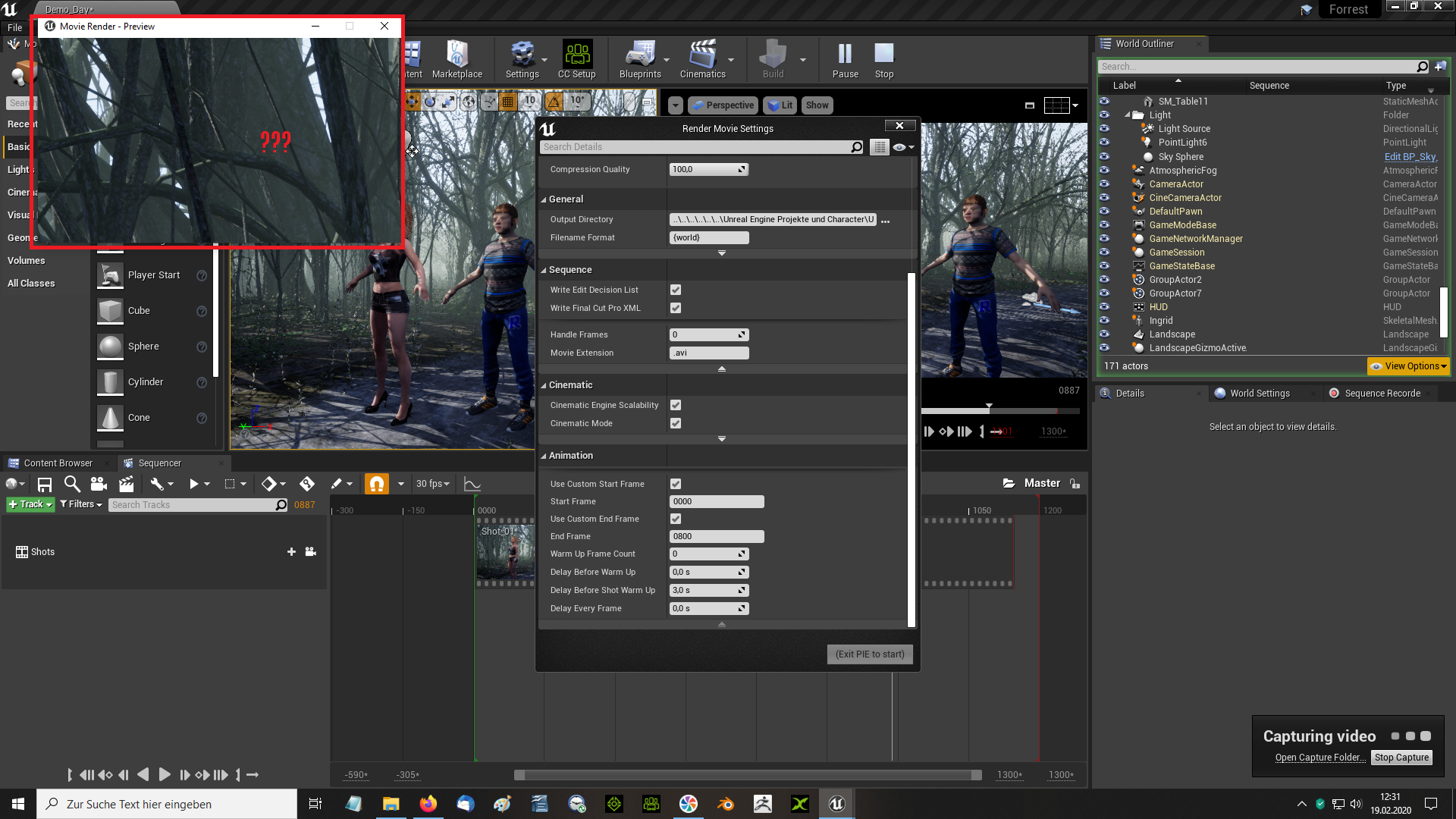Viewport: 1456px width, 819px height.
Task: Toggle Cinematic Mode checkbox
Action: [x=676, y=423]
